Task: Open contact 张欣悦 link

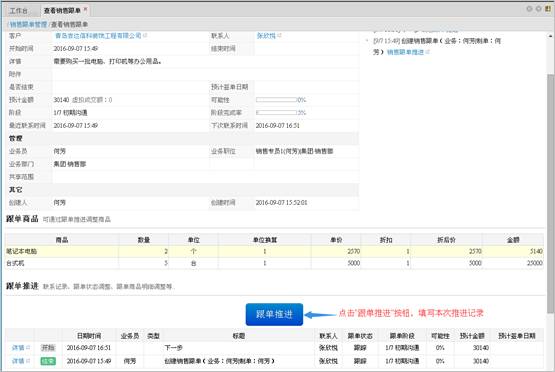Action: click(x=266, y=36)
